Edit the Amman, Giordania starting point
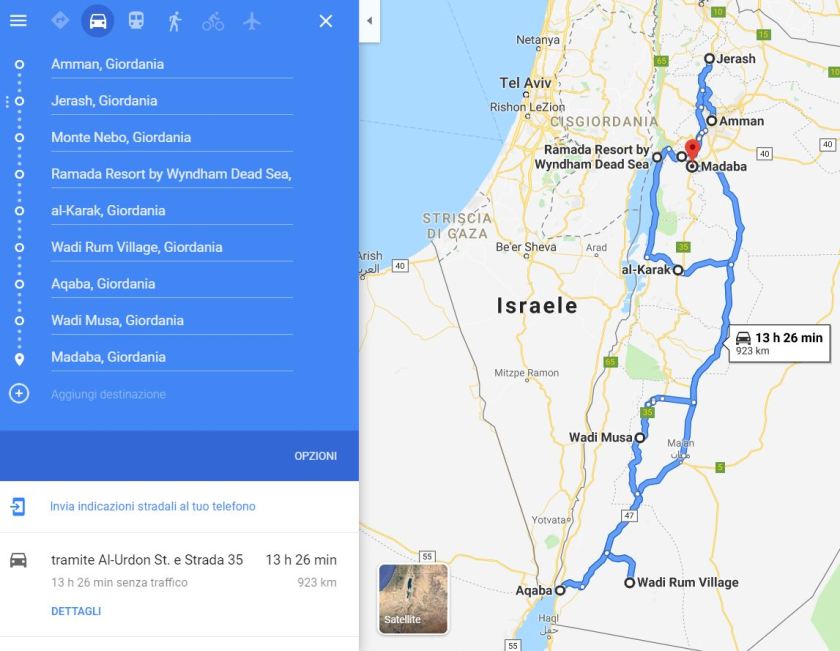Image resolution: width=840 pixels, height=651 pixels. click(172, 64)
